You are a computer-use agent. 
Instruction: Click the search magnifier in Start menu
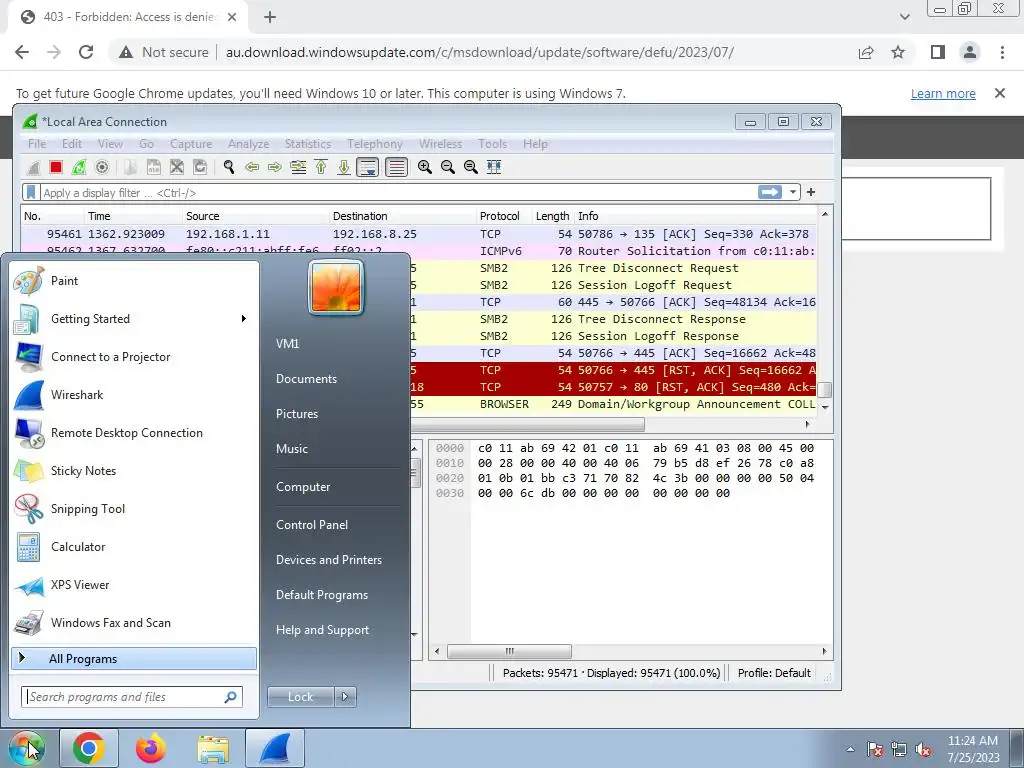click(x=231, y=697)
